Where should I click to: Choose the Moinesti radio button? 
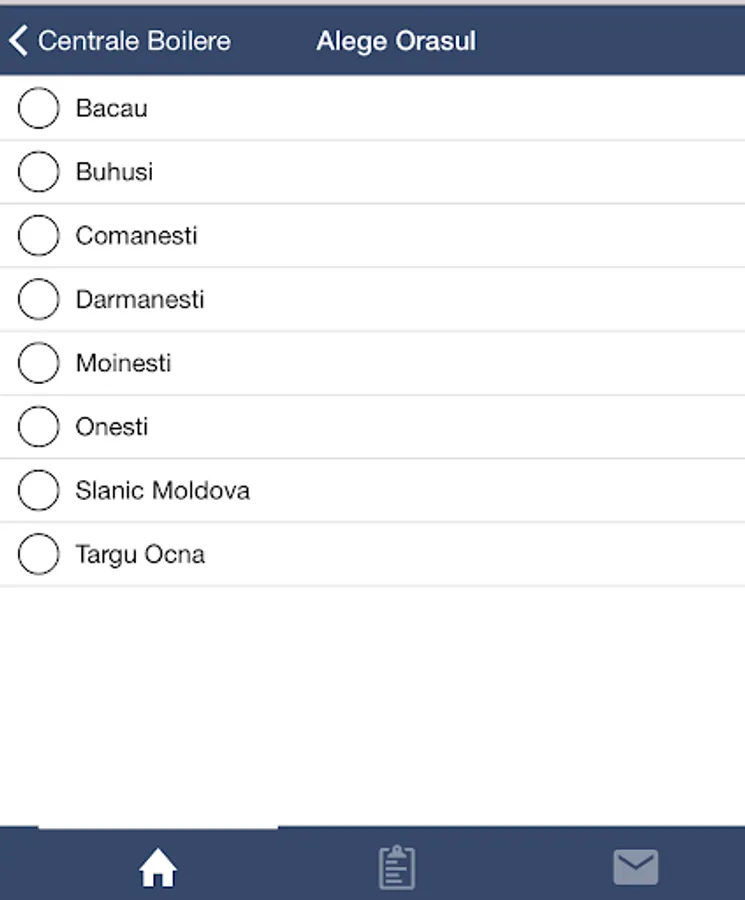39,363
